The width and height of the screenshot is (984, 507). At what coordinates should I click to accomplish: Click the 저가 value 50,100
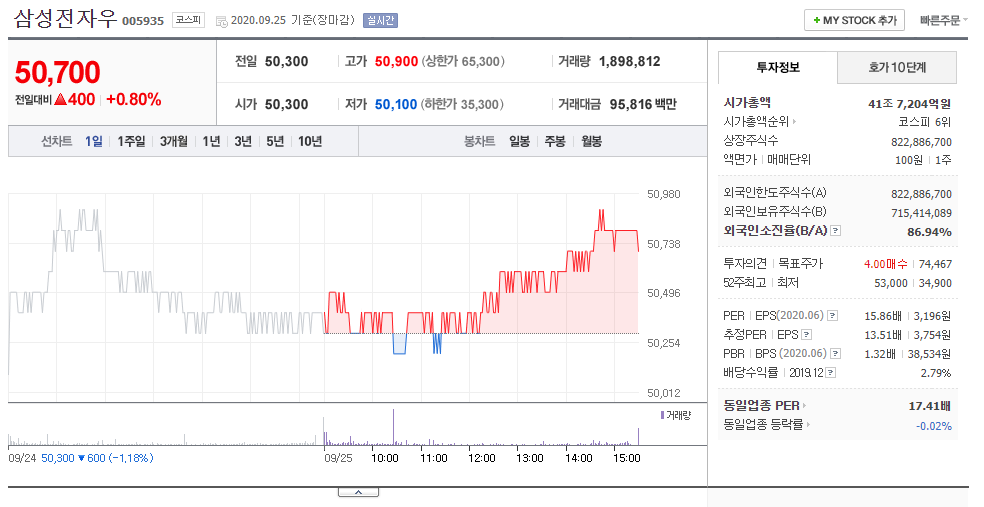point(396,104)
